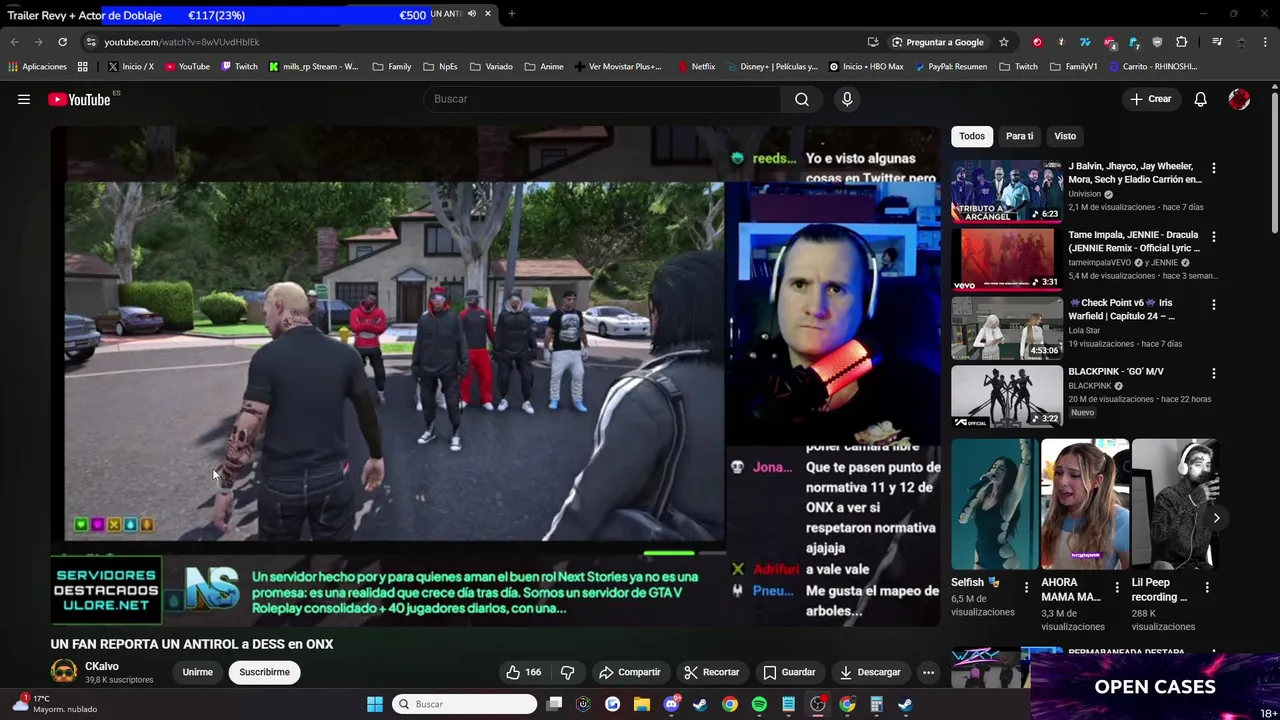View site information icon beside URL
Screen dimensions: 1280x720
[91, 42]
